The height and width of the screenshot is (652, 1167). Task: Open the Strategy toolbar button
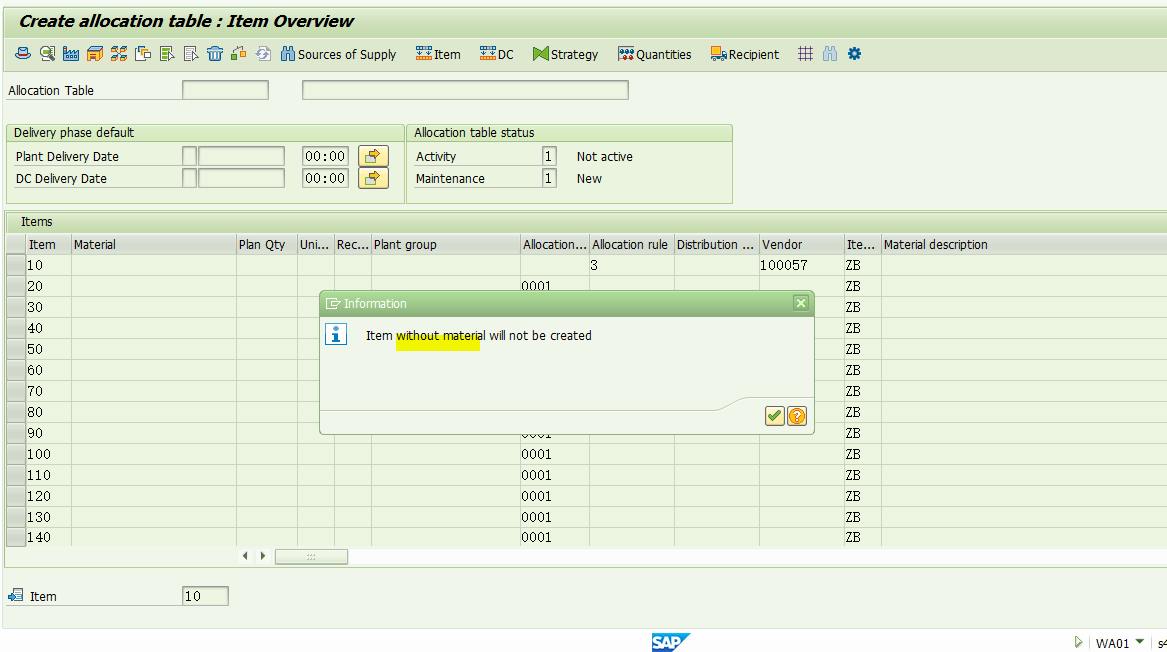click(x=566, y=54)
